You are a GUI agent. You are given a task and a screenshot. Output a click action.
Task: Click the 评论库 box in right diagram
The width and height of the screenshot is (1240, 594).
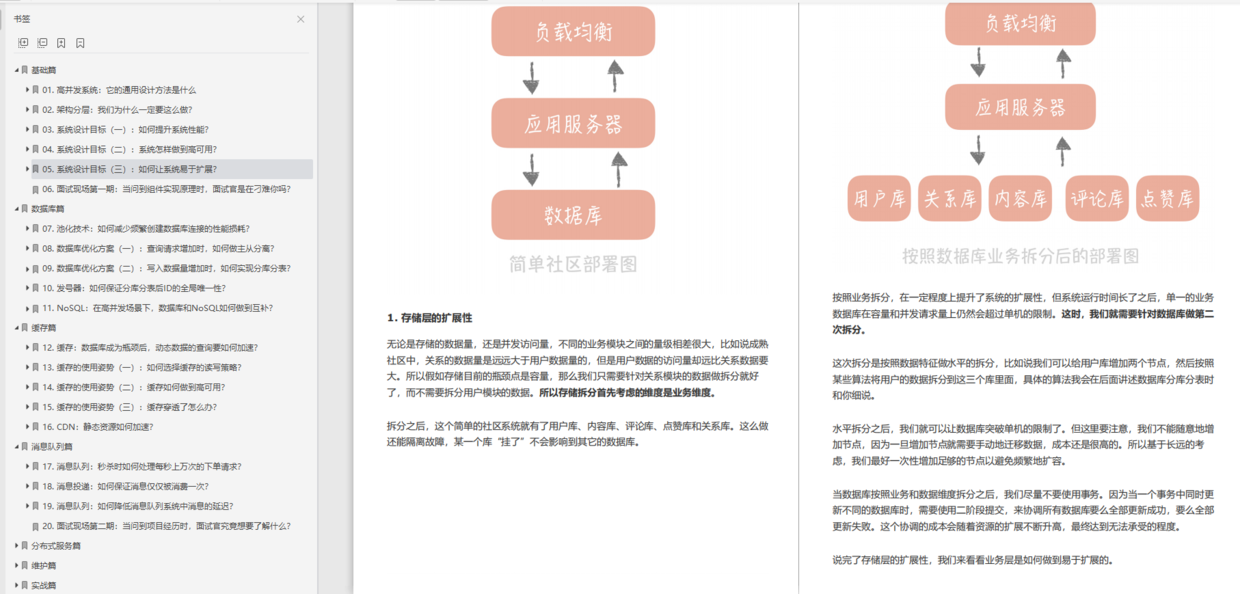pos(1097,199)
